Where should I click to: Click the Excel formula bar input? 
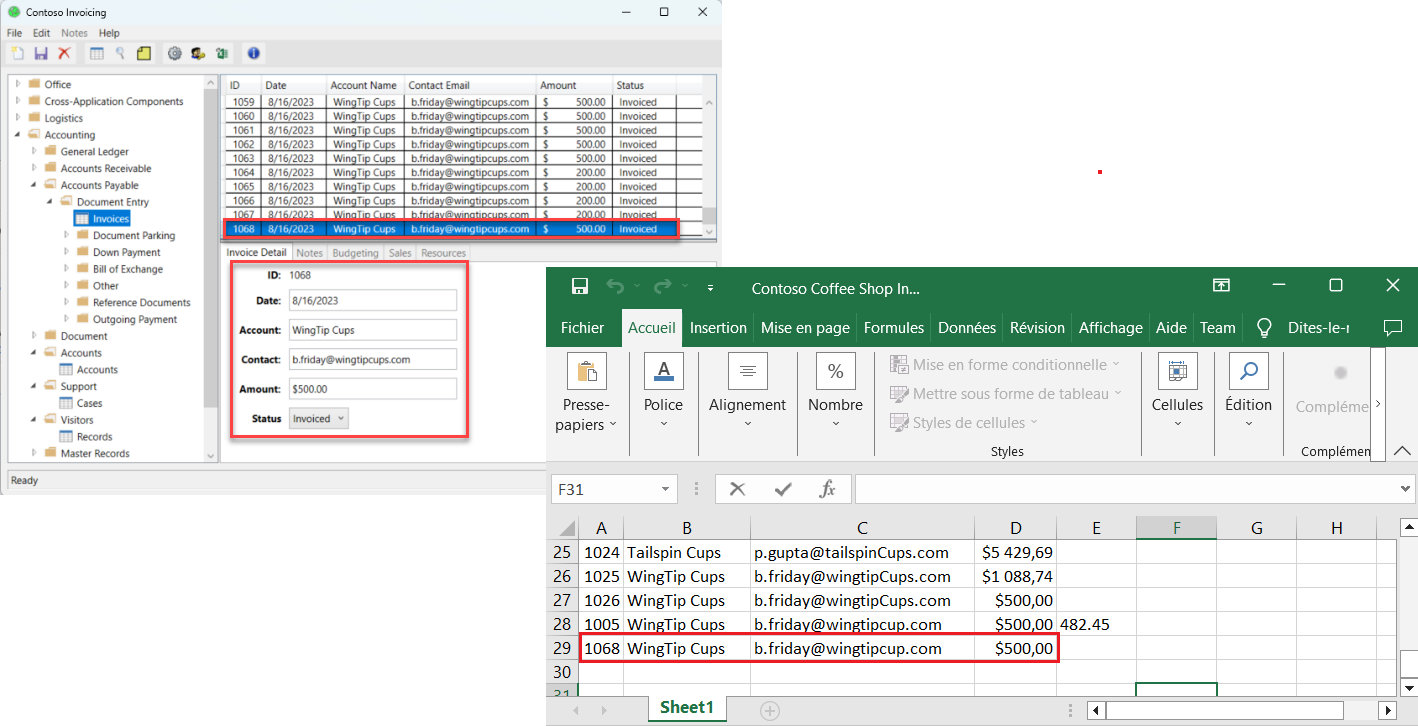pyautogui.click(x=1126, y=489)
